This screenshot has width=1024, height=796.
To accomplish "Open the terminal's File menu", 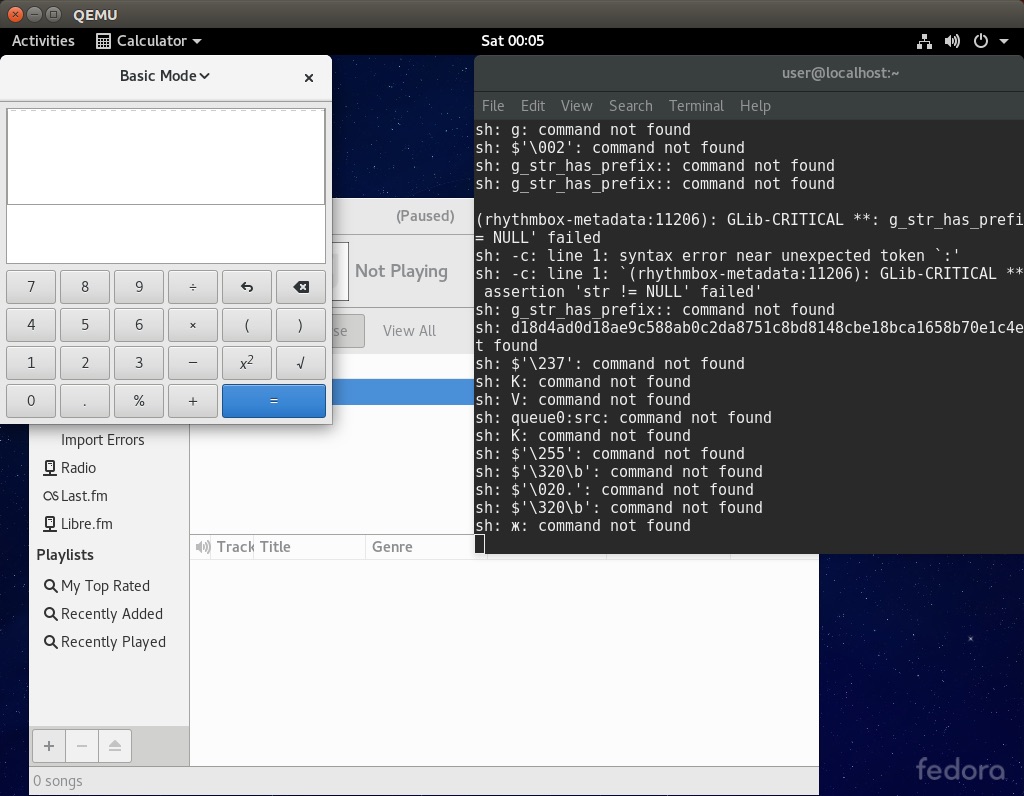I will coord(492,106).
